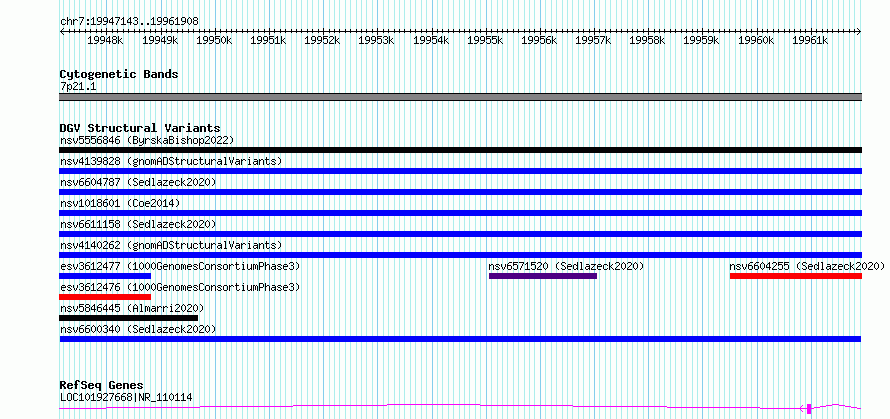Select the nsv4140262 gnomADStructuralVariants blue bar

(460, 255)
